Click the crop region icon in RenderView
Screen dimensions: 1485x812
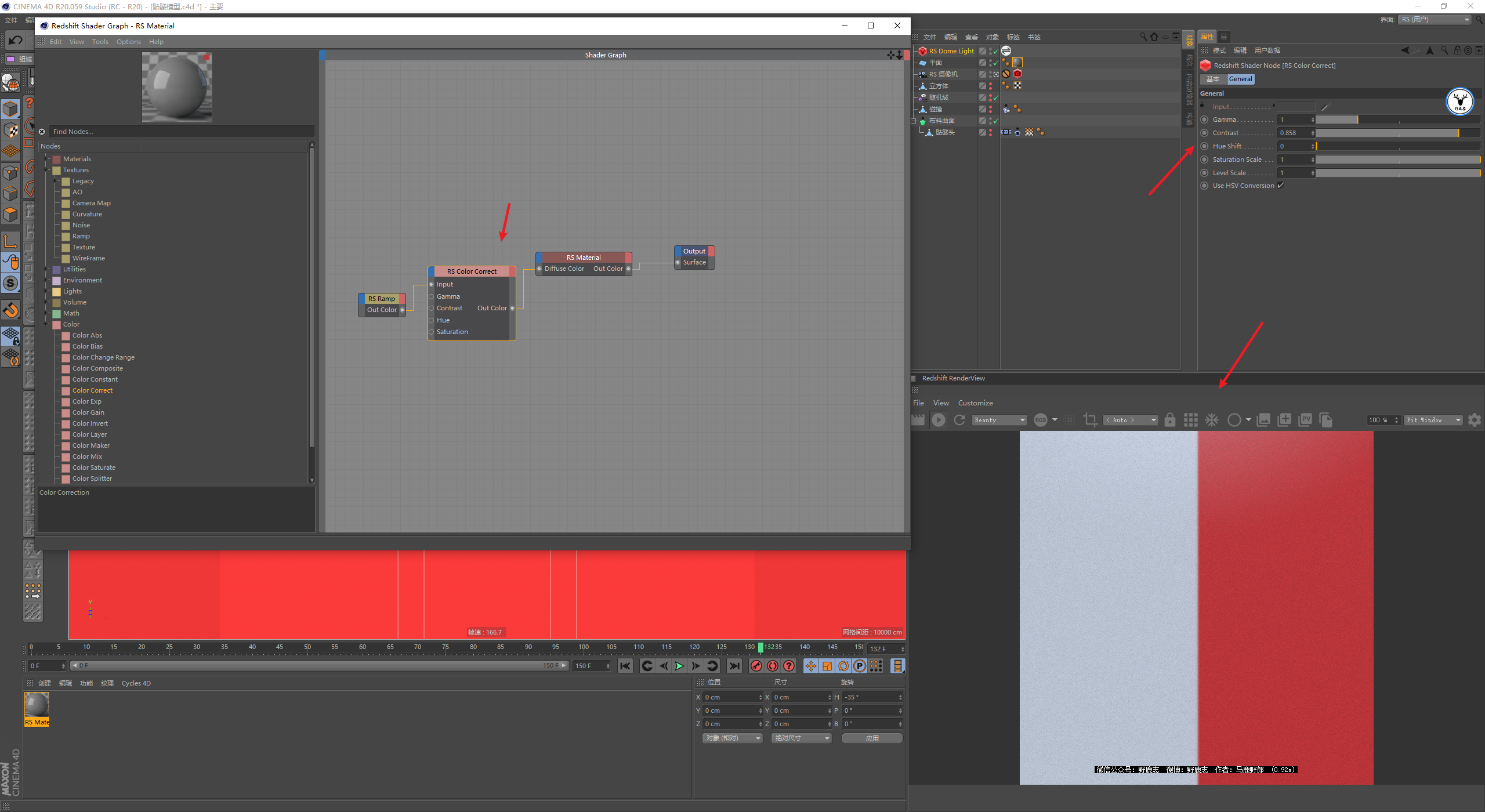tap(1090, 420)
